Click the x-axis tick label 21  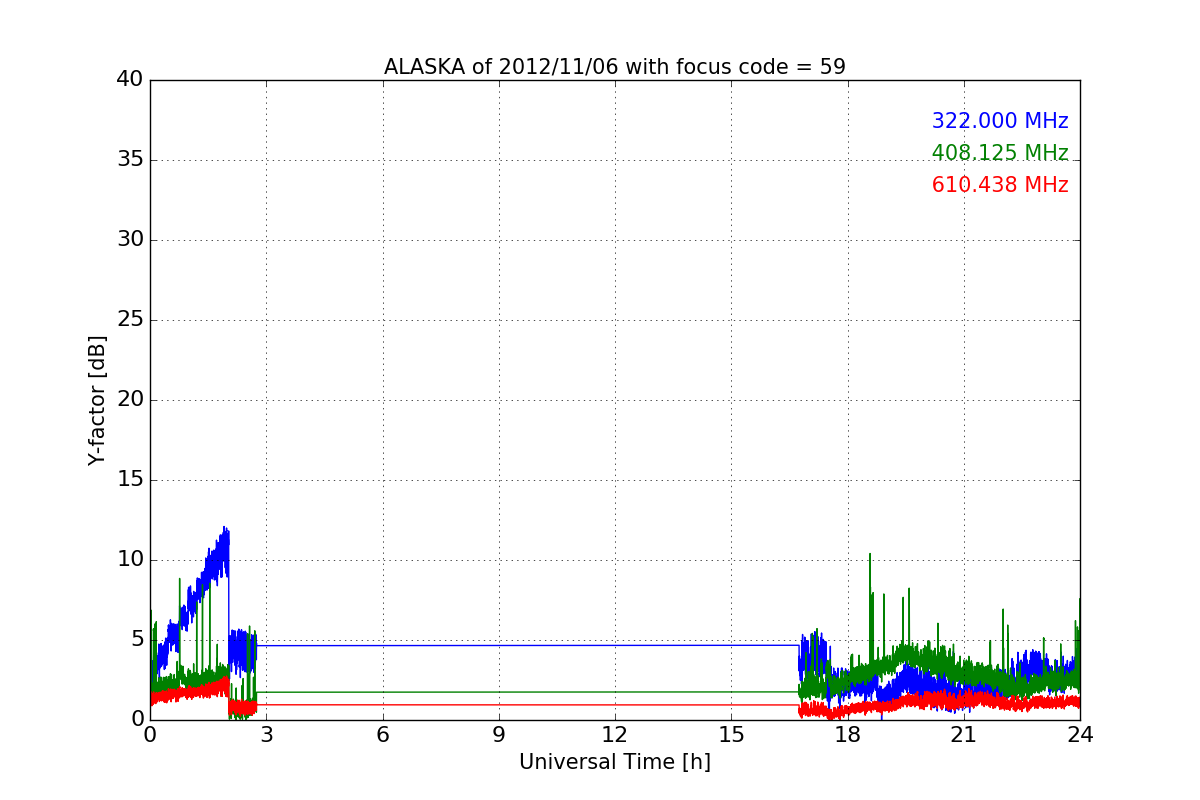tap(964, 735)
